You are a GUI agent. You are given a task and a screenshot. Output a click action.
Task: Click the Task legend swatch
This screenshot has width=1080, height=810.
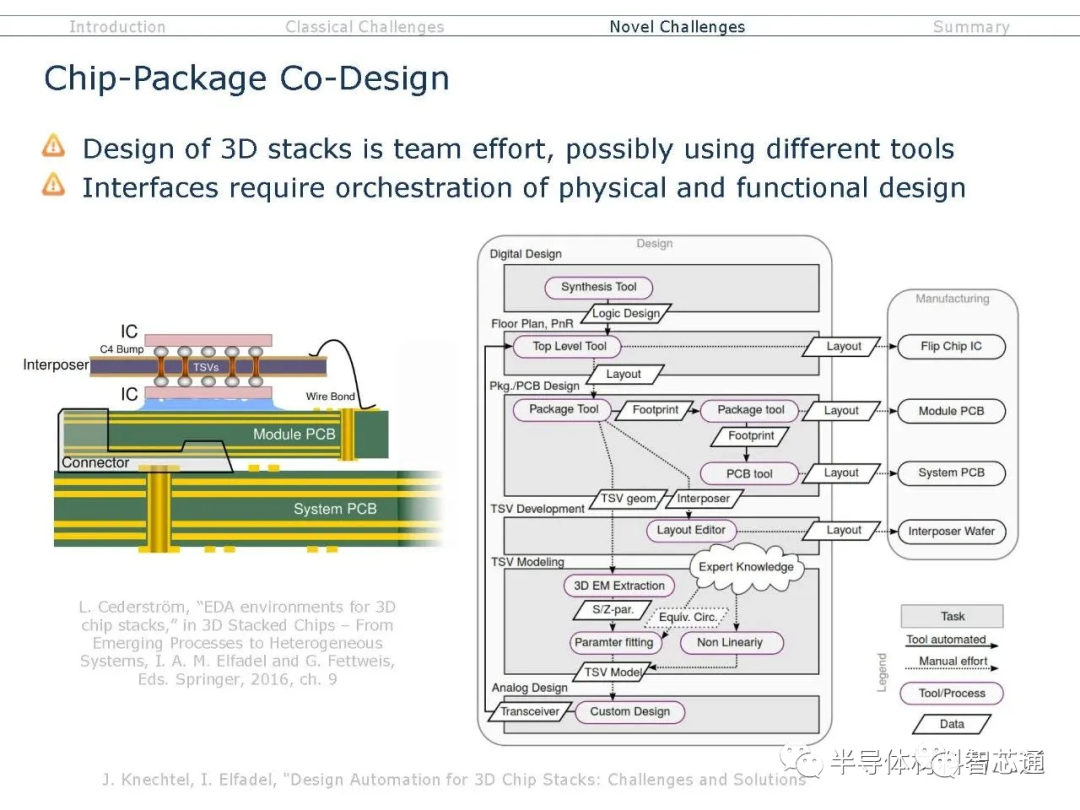952,616
